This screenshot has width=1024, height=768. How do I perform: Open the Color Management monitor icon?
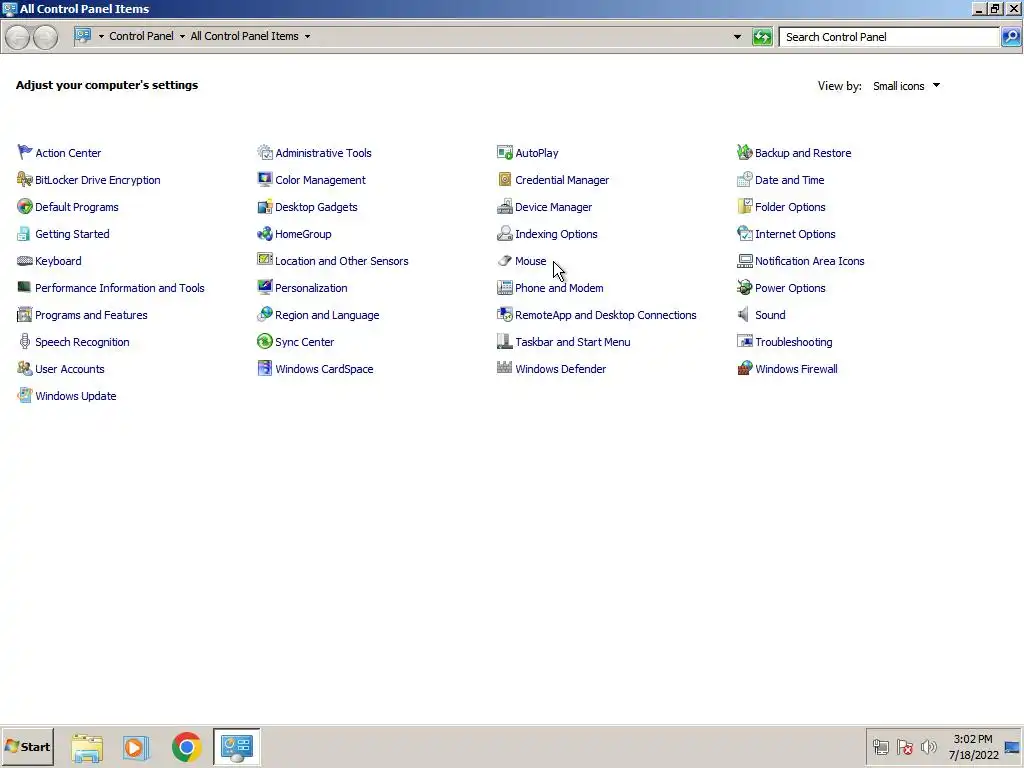(264, 180)
